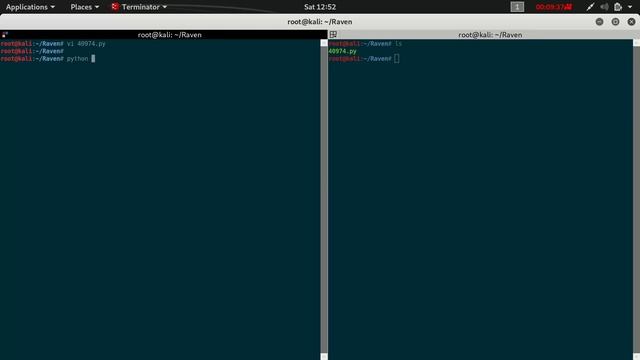The width and height of the screenshot is (640, 360).
Task: Expand the system menu arrow
Action: point(630,7)
